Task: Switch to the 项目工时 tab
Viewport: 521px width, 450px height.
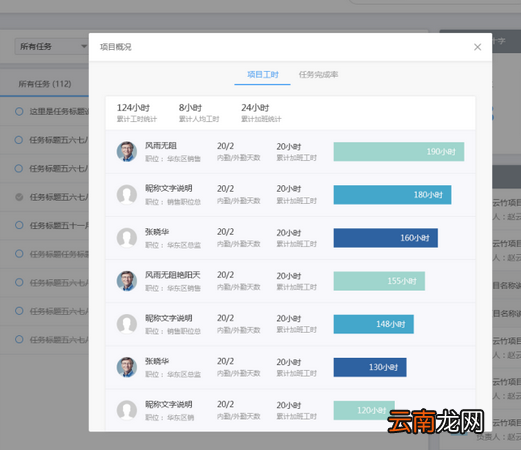Action: [263, 75]
